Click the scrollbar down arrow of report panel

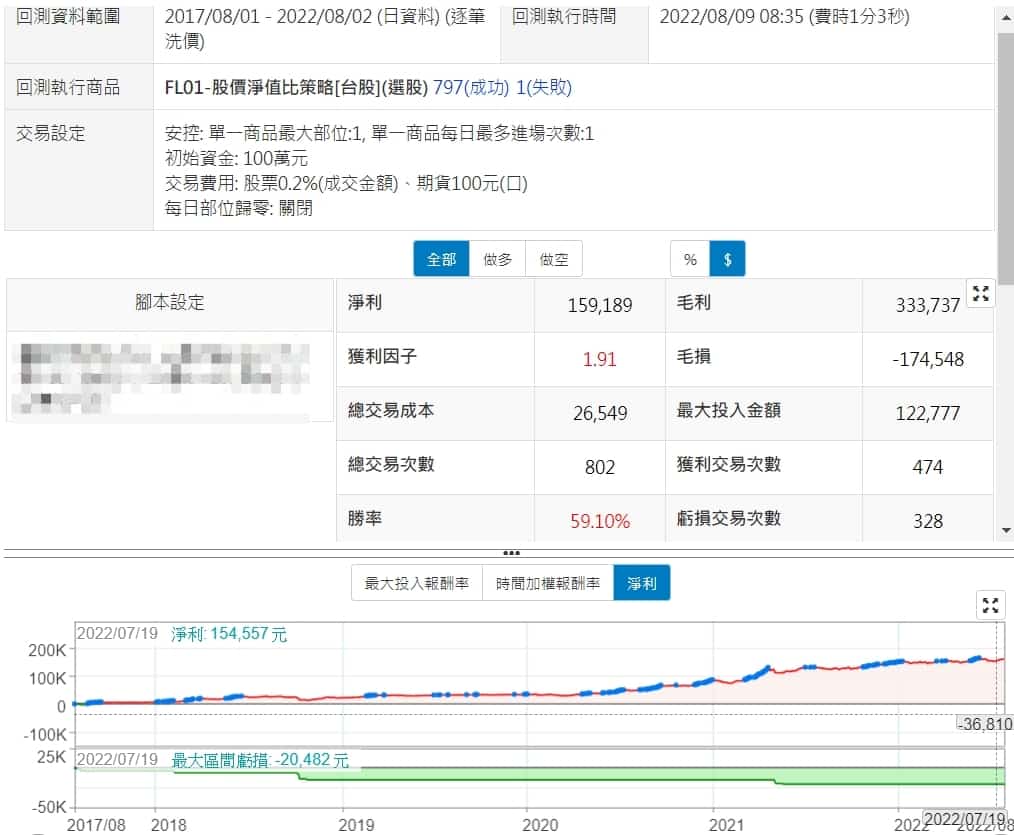[x=1006, y=530]
